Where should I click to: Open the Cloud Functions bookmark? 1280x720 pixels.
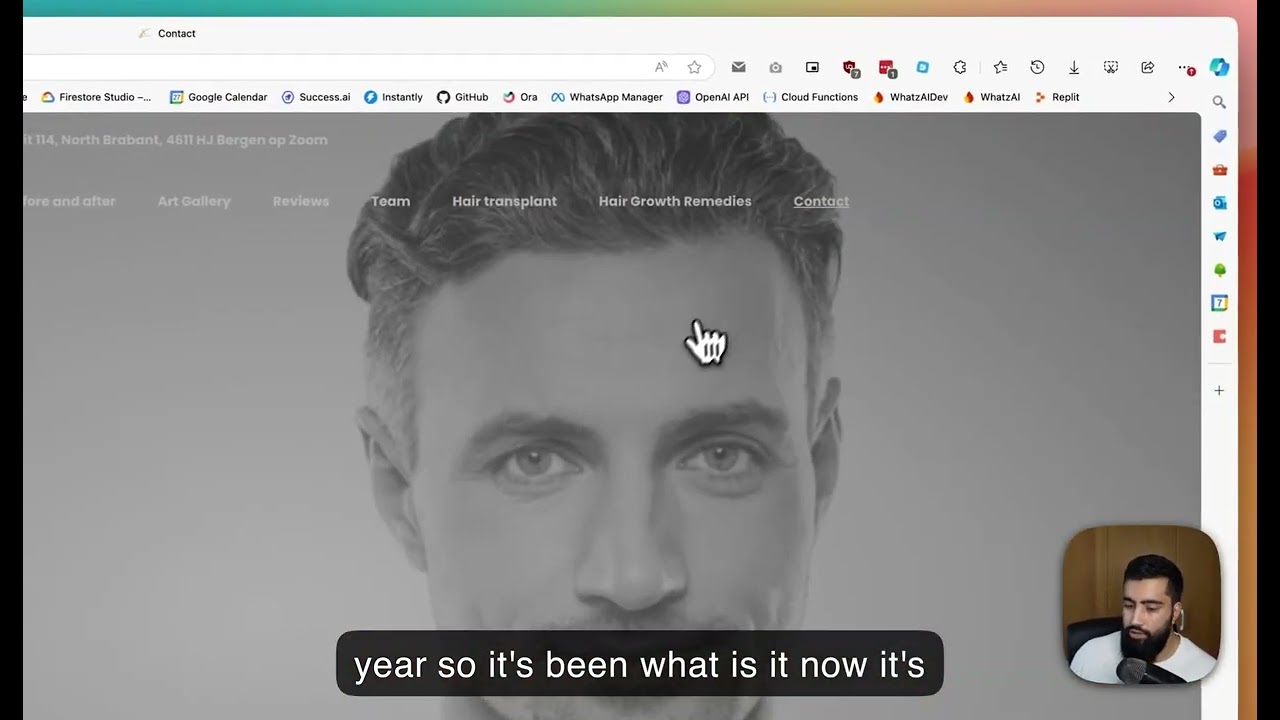tap(810, 97)
